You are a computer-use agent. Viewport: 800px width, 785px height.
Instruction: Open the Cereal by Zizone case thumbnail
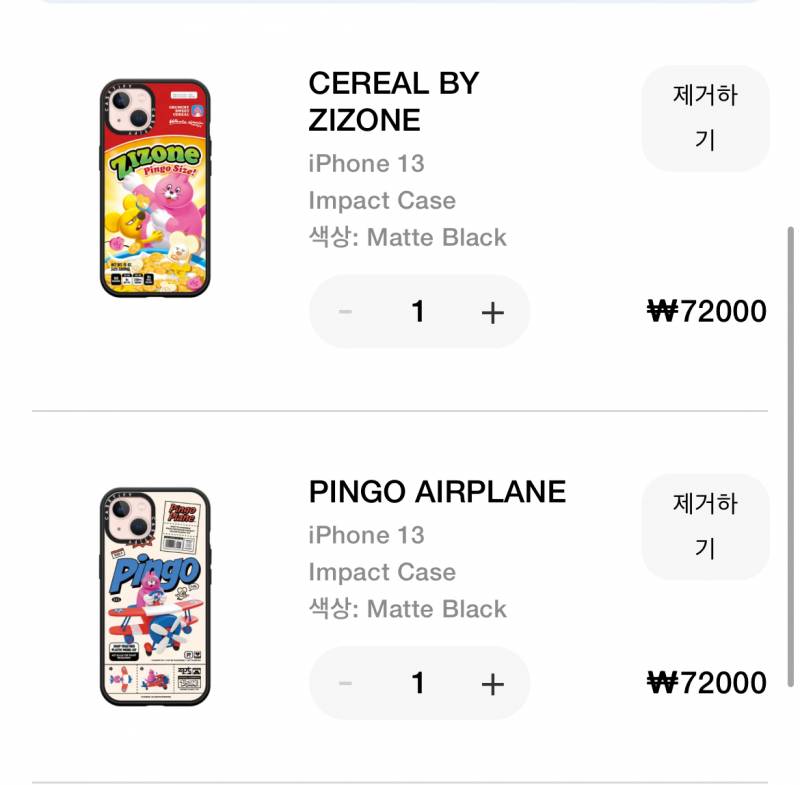155,188
